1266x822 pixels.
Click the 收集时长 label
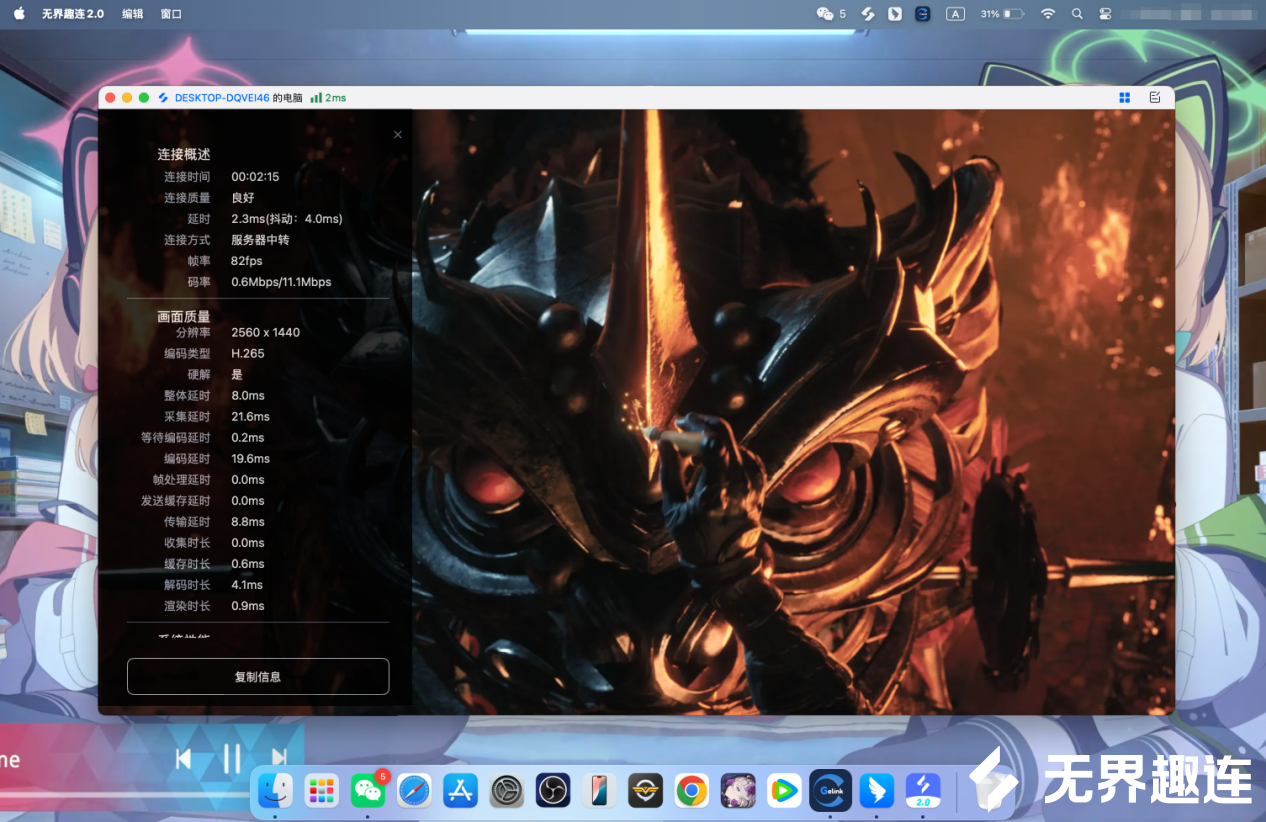pyautogui.click(x=188, y=543)
